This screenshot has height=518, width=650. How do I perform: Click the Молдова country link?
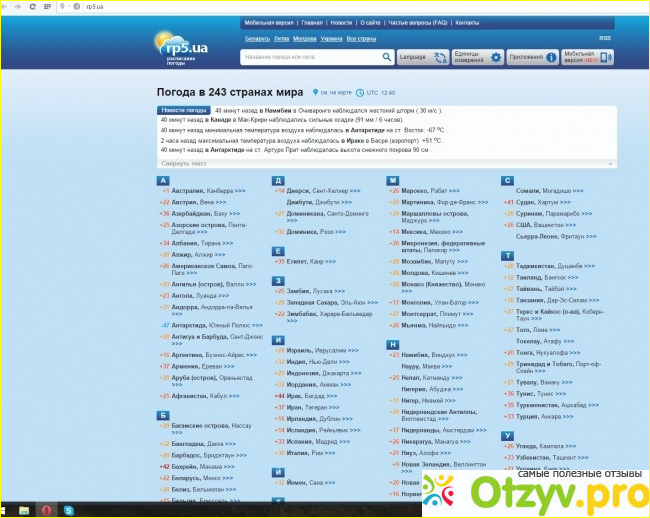[305, 39]
